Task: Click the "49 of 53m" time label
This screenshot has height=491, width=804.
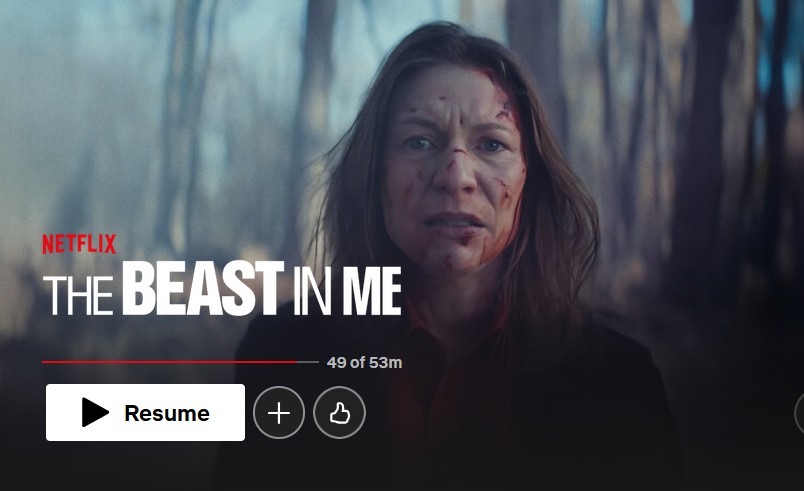Action: [x=365, y=363]
